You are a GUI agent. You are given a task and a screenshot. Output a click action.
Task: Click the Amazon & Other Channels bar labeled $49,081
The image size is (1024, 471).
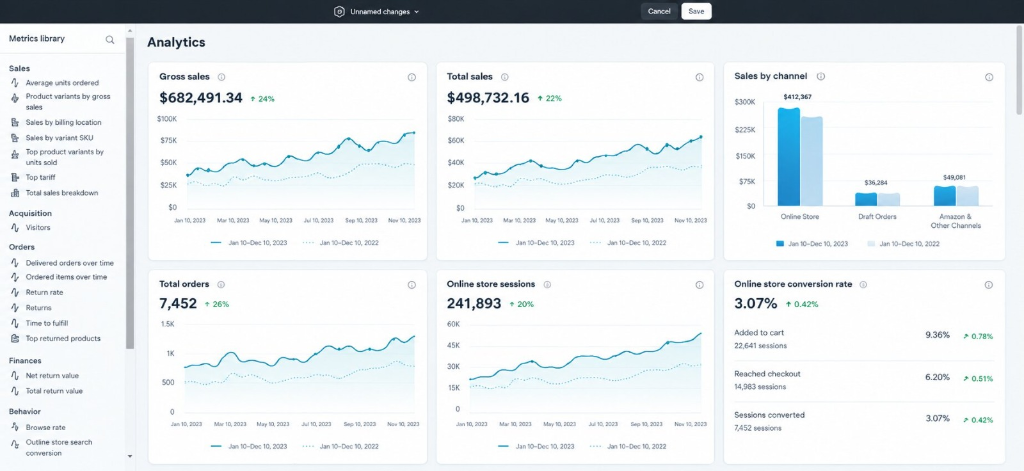tap(944, 196)
